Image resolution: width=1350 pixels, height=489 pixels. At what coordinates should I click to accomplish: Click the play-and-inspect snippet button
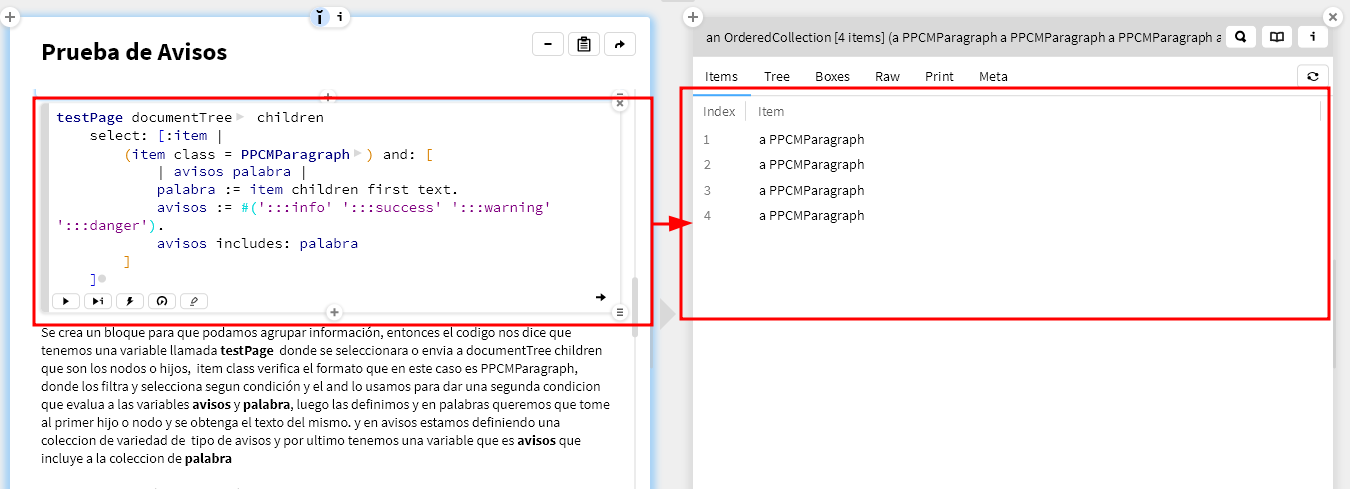tap(98, 300)
